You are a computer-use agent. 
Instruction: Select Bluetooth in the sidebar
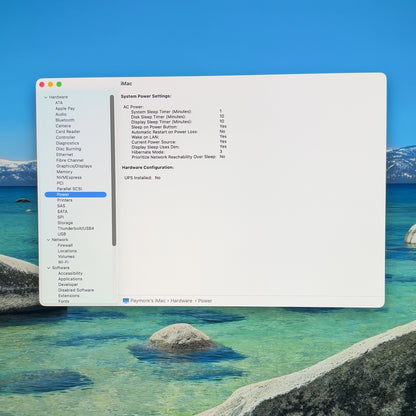pyautogui.click(x=65, y=120)
